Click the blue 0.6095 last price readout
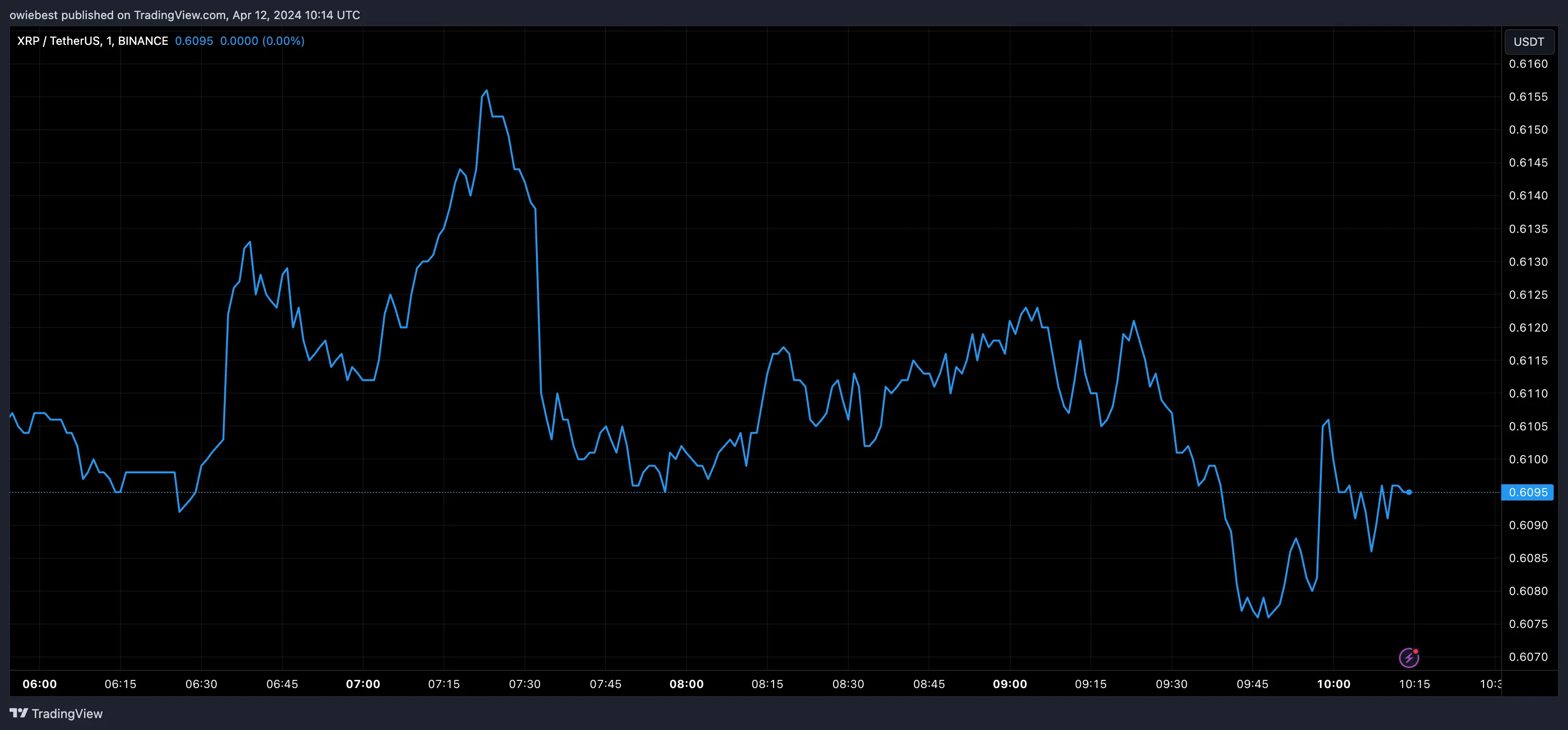This screenshot has height=730, width=1568. pyautogui.click(x=194, y=41)
